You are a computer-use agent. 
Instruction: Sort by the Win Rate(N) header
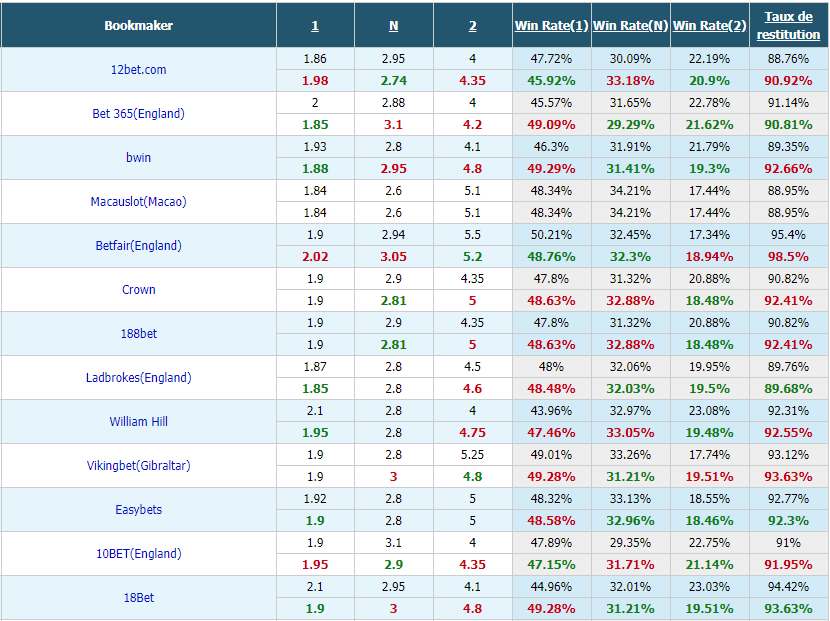pos(630,25)
